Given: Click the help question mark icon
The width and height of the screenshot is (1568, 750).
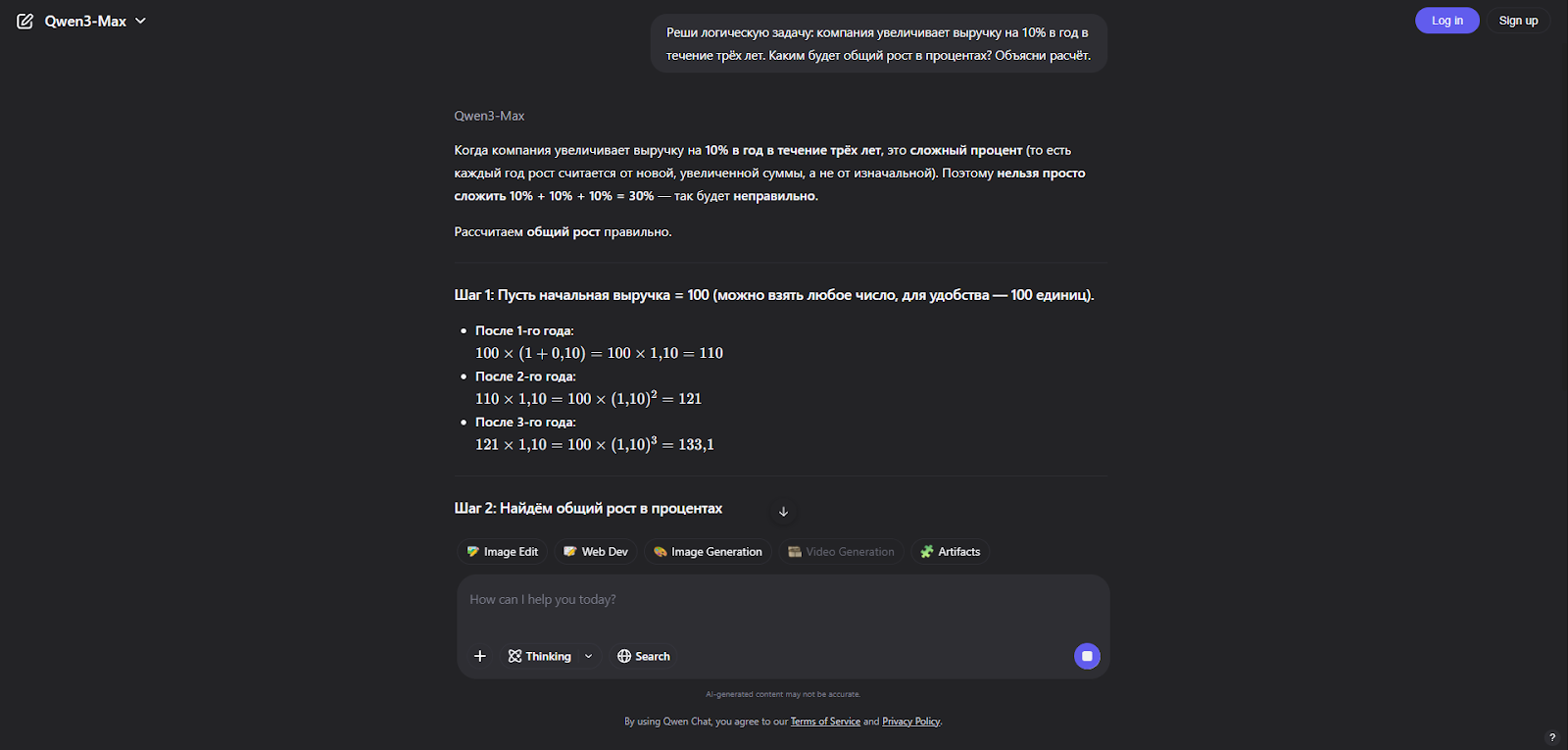Looking at the screenshot, I should click(x=1551, y=736).
